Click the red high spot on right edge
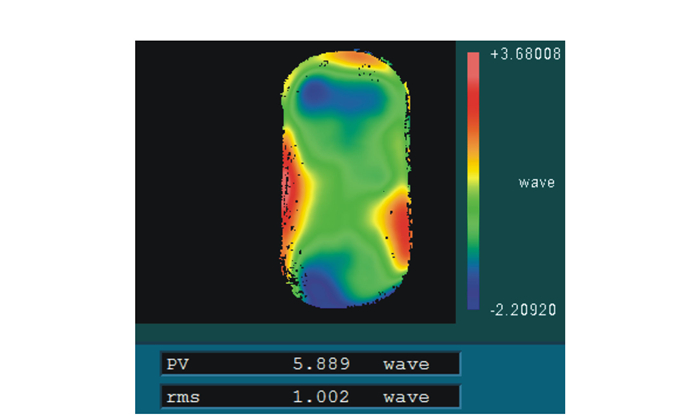This screenshot has height=420, width=700. click(x=400, y=225)
